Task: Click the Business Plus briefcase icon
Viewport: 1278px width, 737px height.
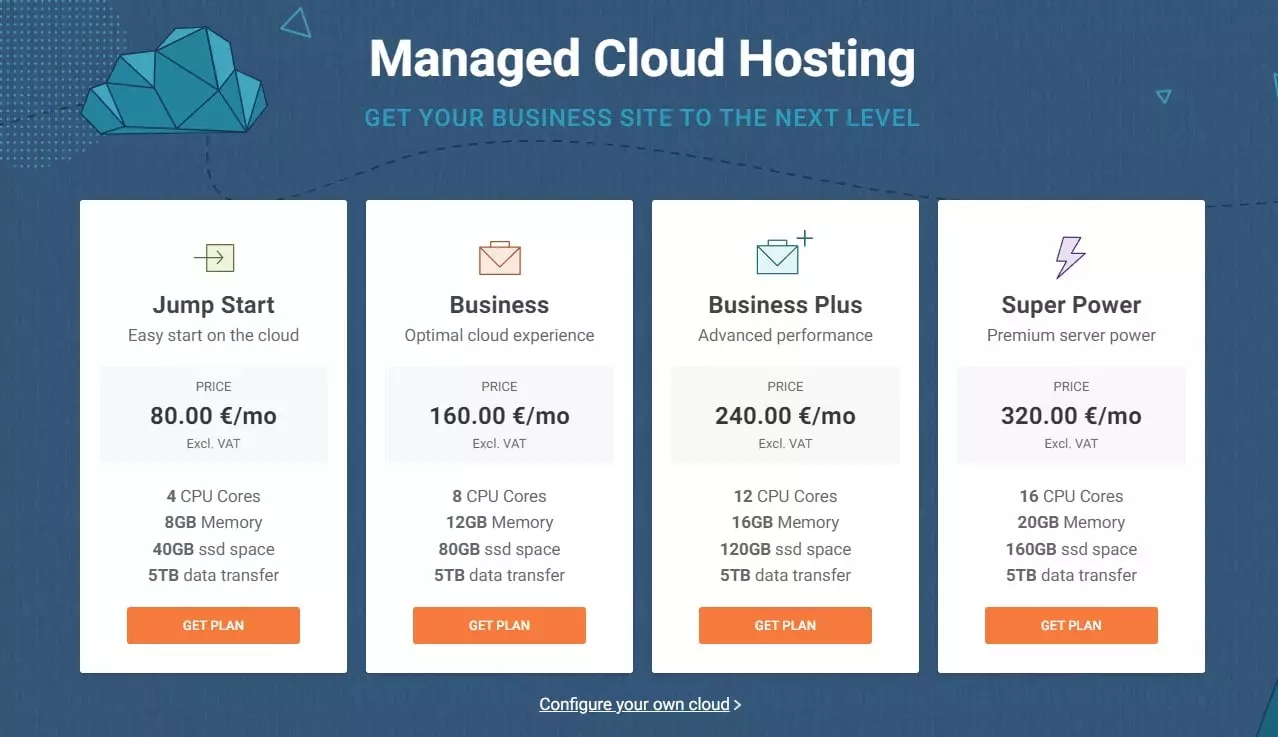Action: pos(784,254)
